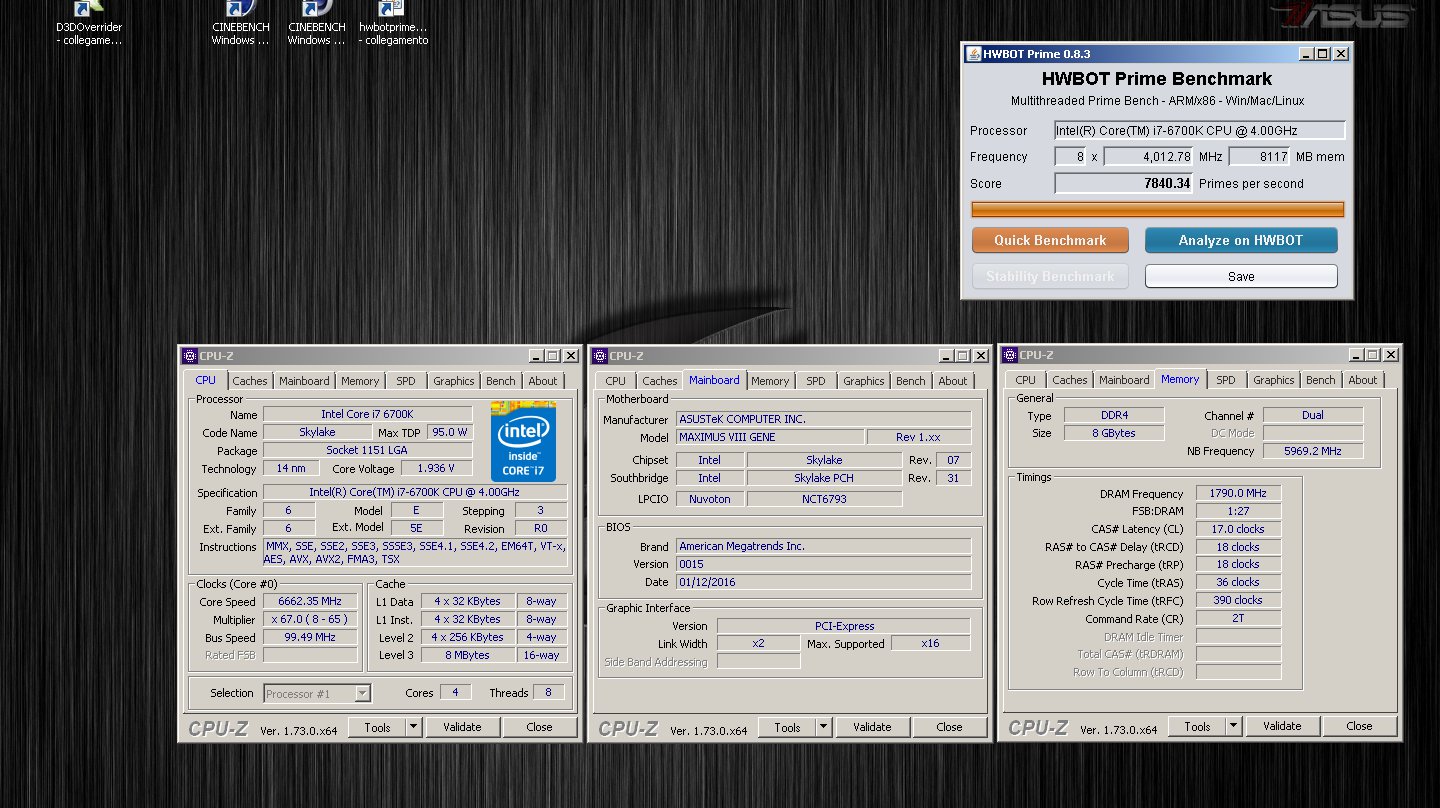
Task: Click the 7840.34 score field
Action: 1124,183
